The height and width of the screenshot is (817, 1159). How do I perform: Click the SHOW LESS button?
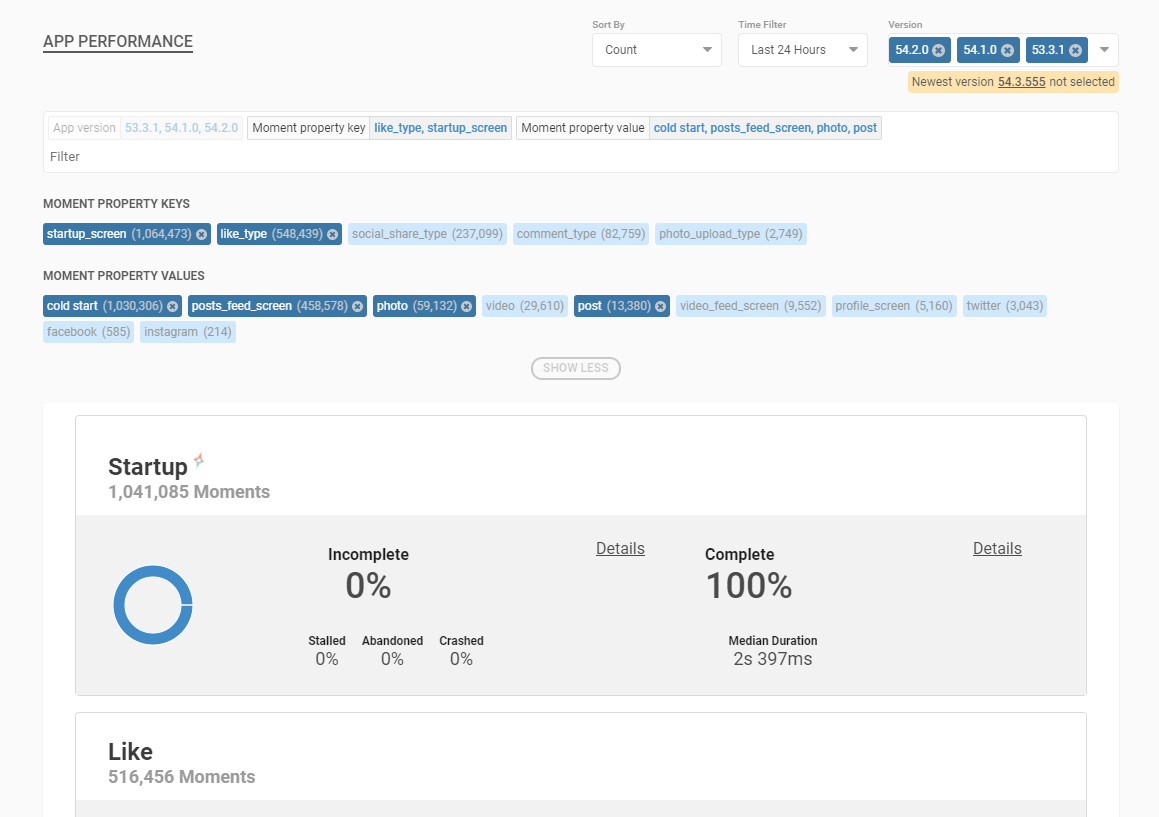(x=576, y=368)
